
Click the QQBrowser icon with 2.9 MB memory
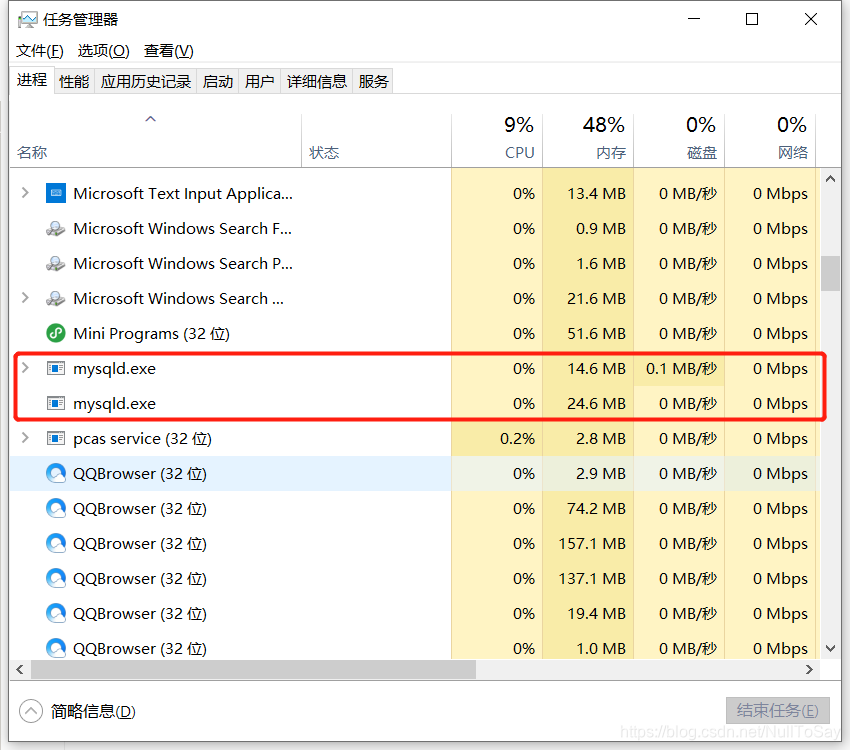tap(56, 473)
